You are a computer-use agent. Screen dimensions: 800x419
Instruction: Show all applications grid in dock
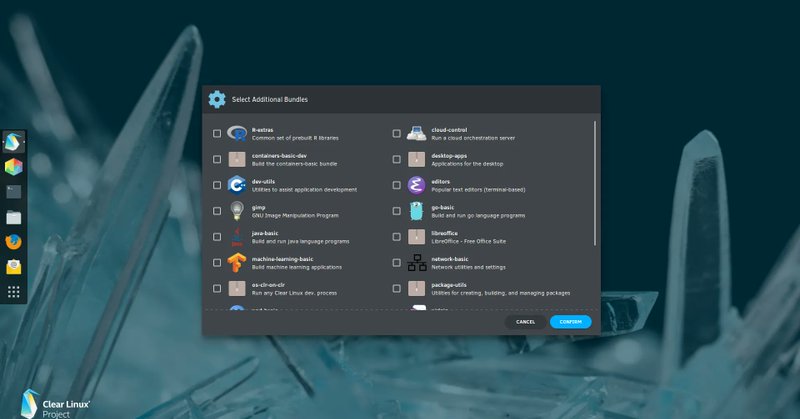14,291
